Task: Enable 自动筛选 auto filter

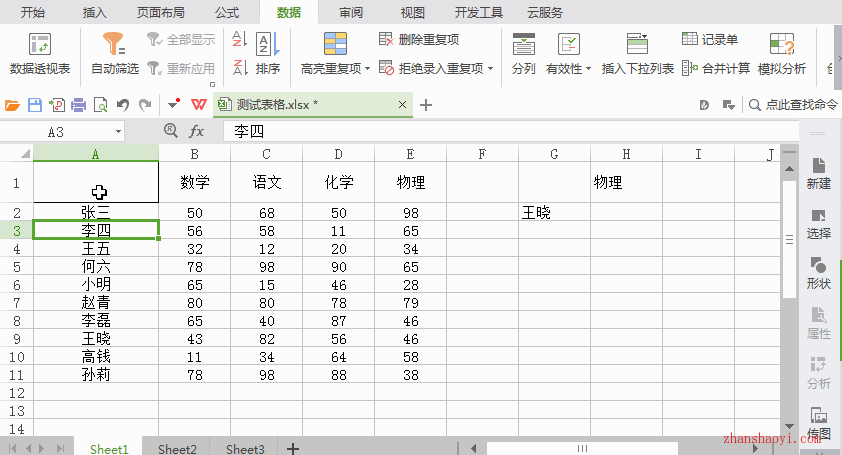Action: click(114, 54)
